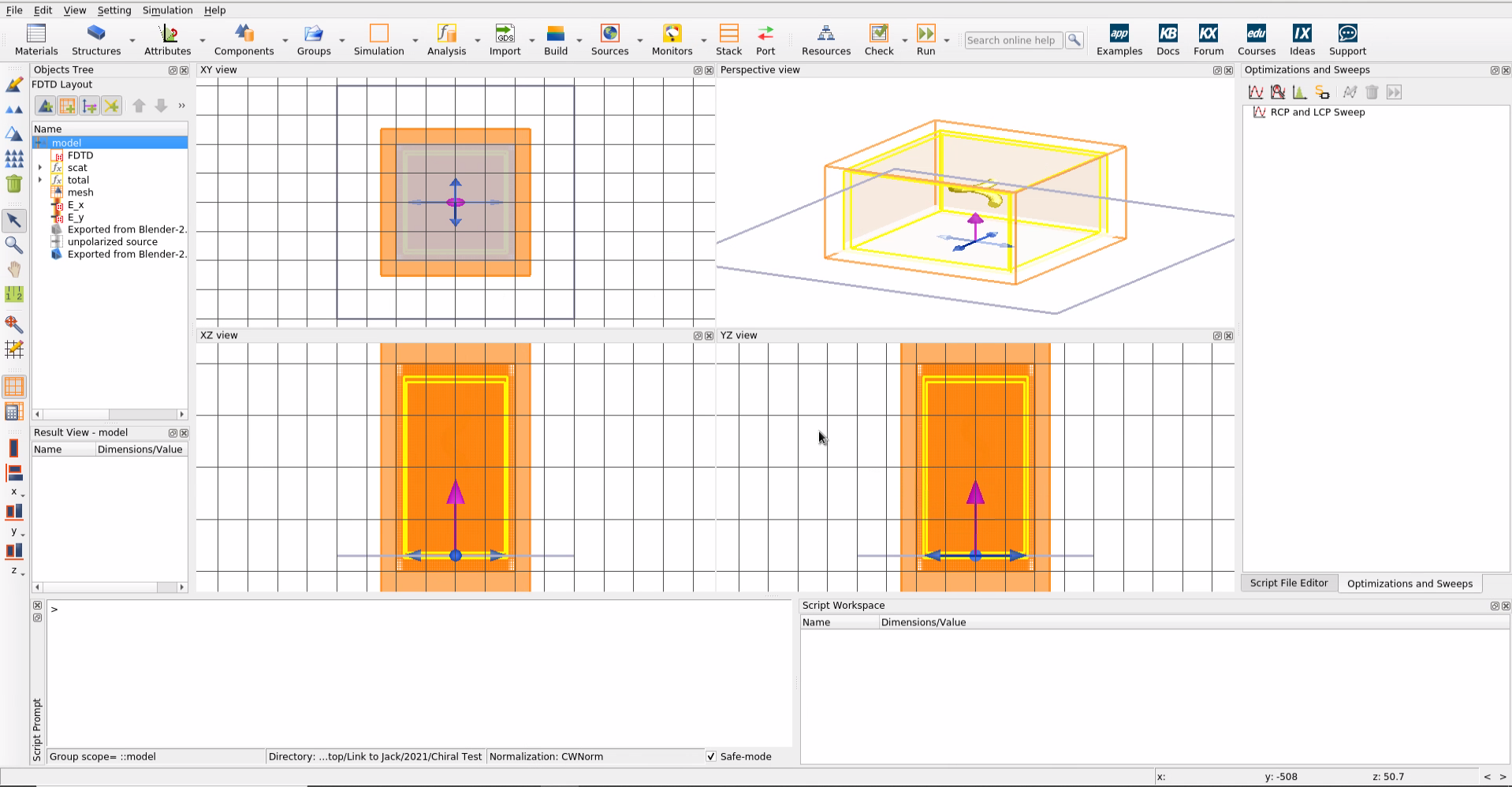Expand the Objects Tree toolbar overflow chevron
Viewport: 1512px width, 787px height.
pos(181,106)
